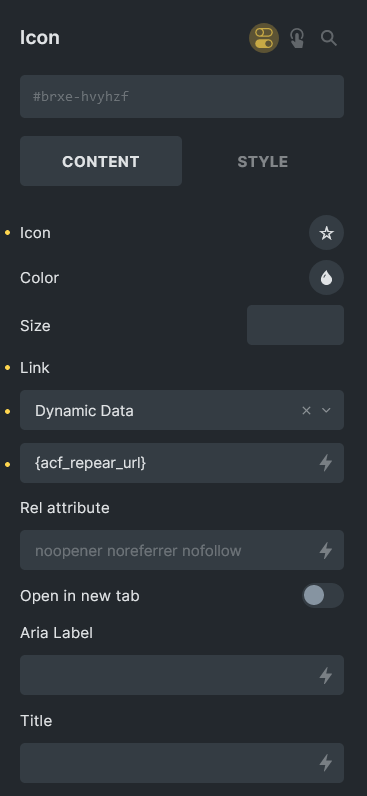Open the star icon picker
The image size is (367, 796).
point(326,233)
